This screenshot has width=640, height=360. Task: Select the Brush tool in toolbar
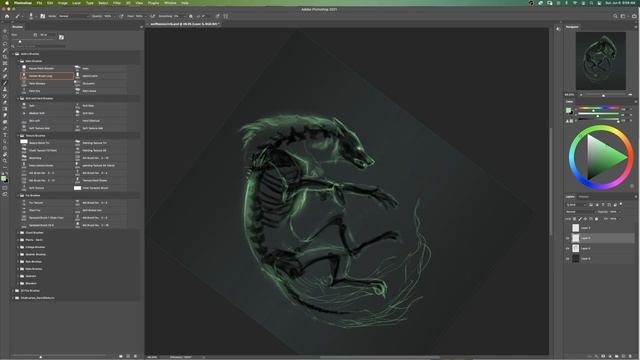coord(5,83)
